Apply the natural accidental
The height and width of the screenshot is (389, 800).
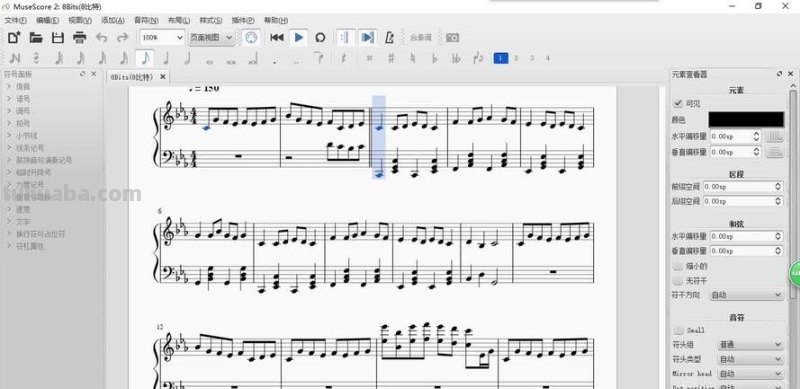pyautogui.click(x=413, y=58)
